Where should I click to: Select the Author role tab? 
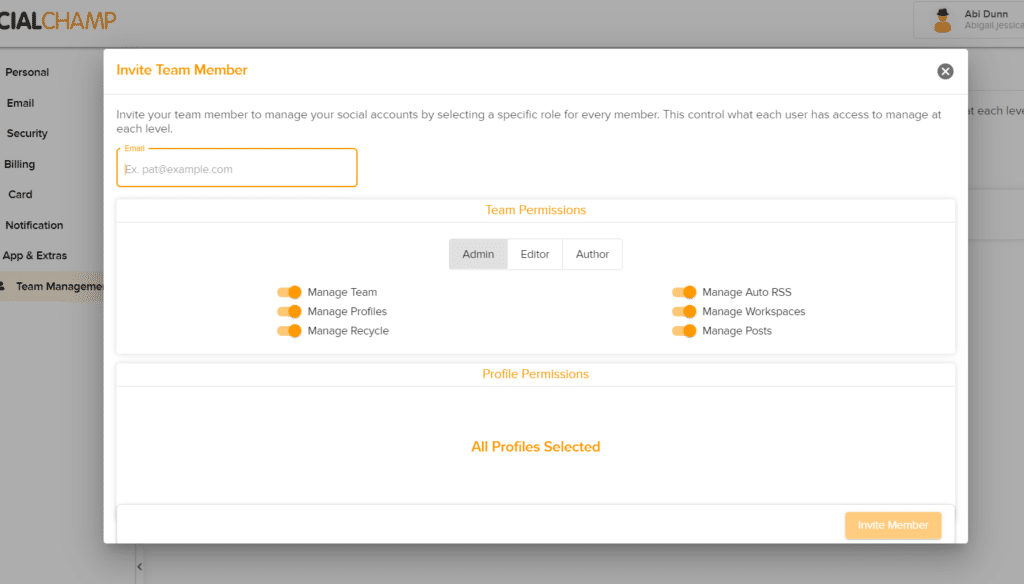(x=592, y=254)
